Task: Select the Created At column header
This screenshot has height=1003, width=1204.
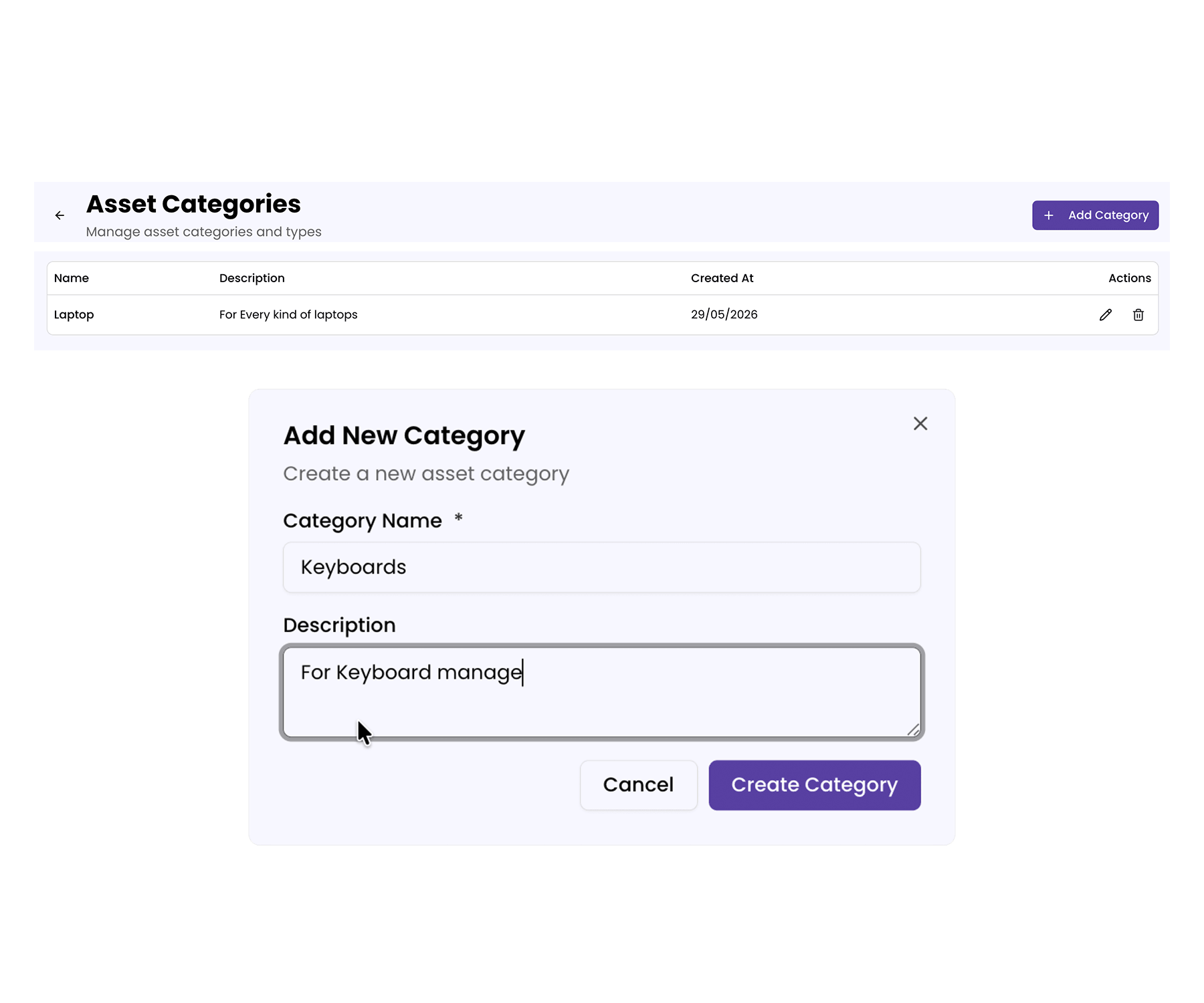Action: point(722,278)
